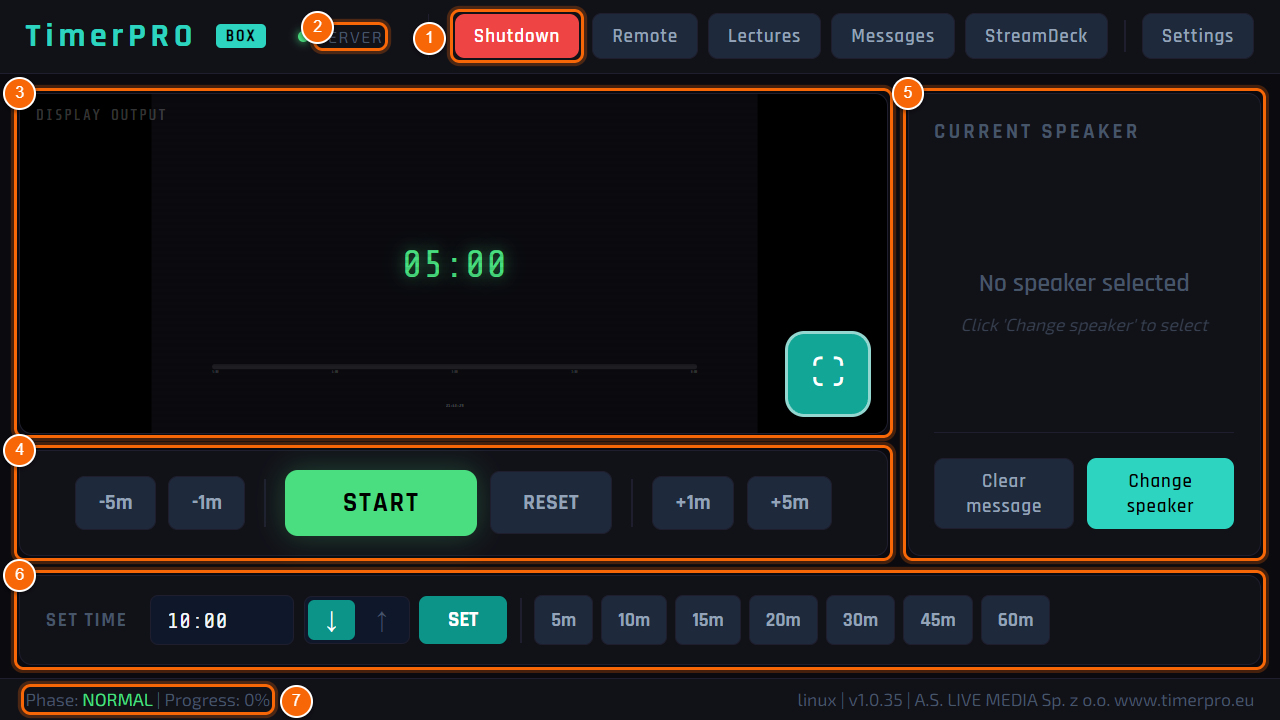Choose the 15m preset
Screen dimensions: 1280x720
(708, 620)
